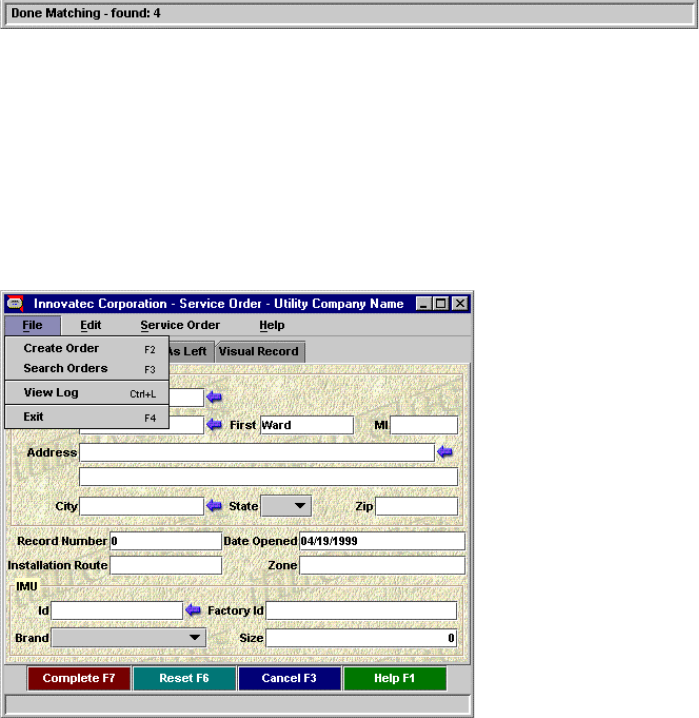Minimize the Service Order window
The image size is (699, 718).
(x=423, y=304)
